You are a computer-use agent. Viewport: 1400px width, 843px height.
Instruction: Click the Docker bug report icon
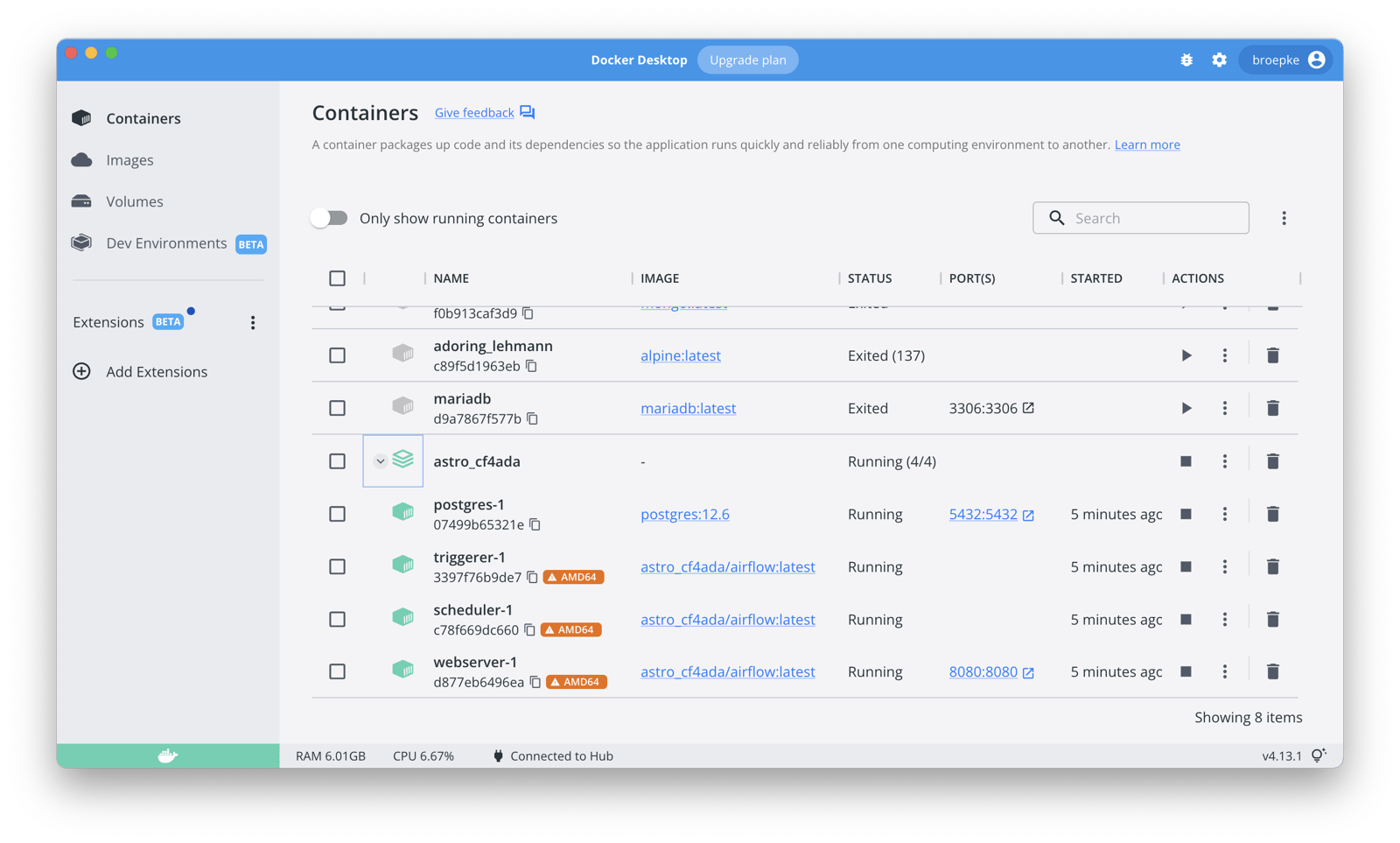(x=1186, y=60)
